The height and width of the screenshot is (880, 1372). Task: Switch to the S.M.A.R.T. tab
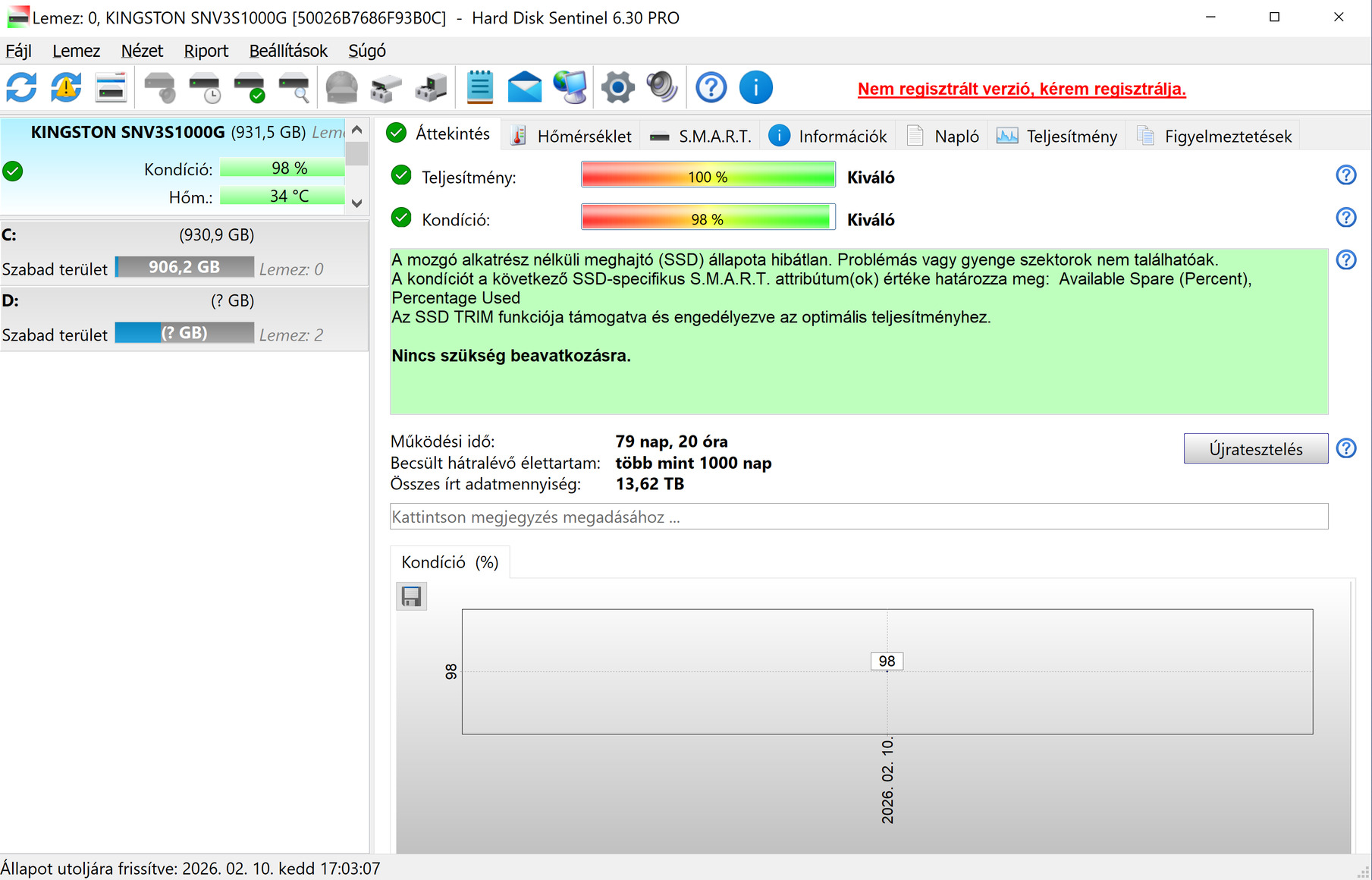coord(701,137)
